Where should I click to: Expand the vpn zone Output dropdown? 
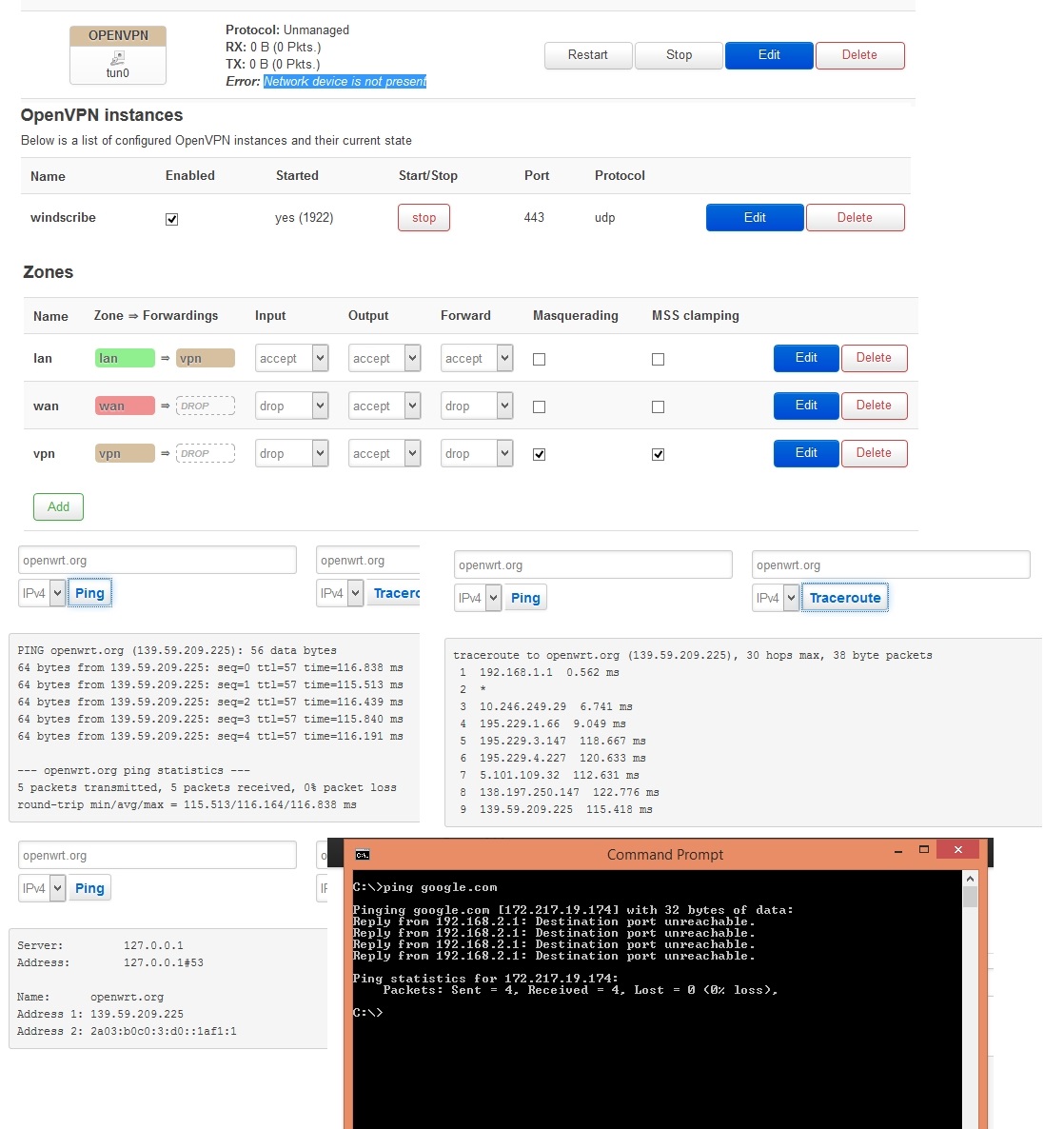pos(385,454)
